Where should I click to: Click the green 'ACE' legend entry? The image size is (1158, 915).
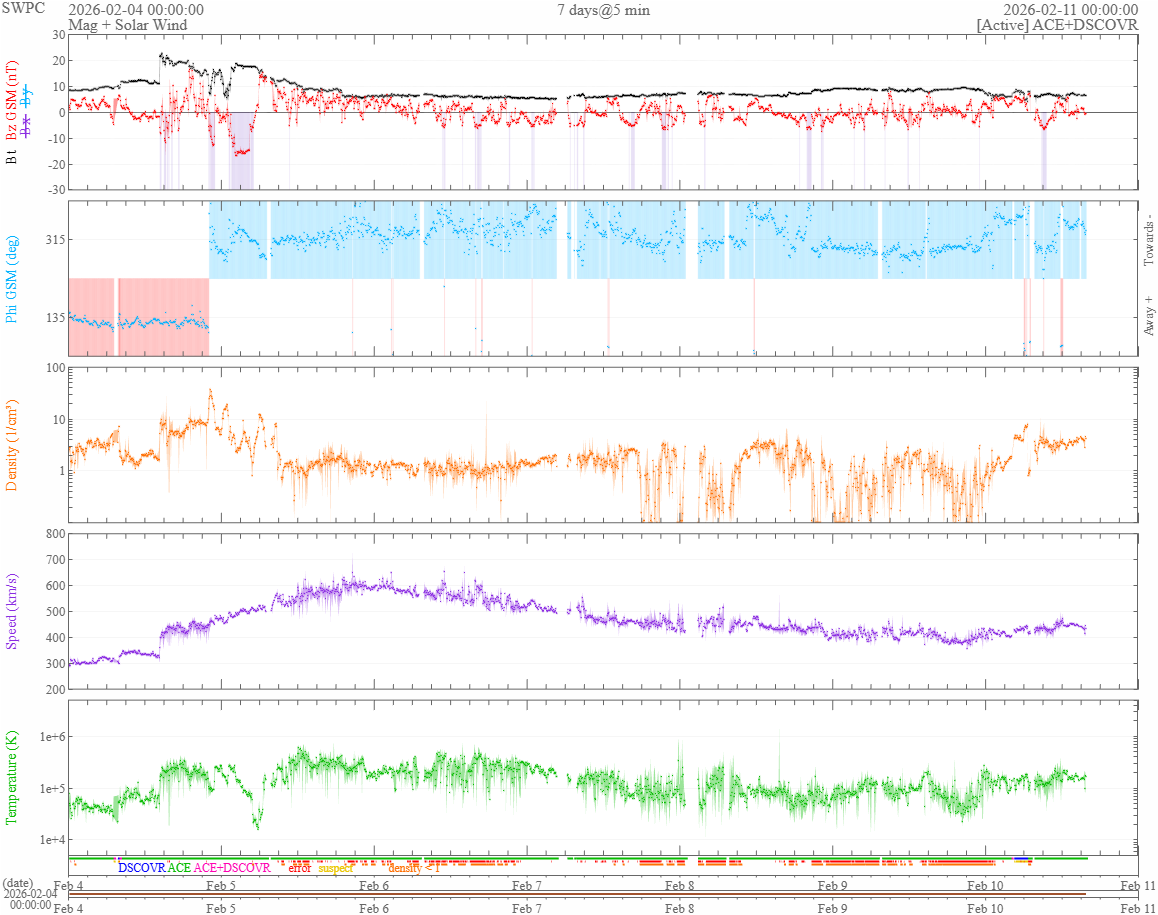point(179,868)
